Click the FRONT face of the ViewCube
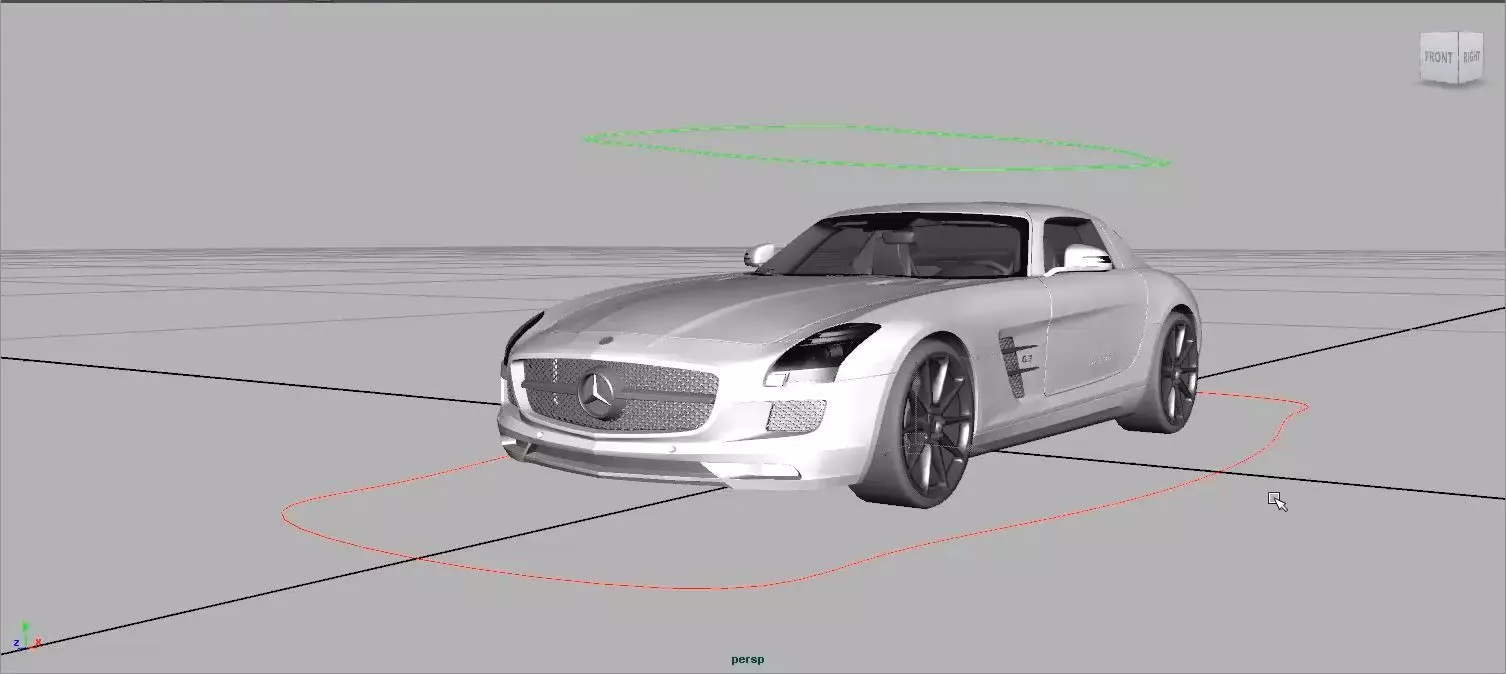 point(1439,58)
